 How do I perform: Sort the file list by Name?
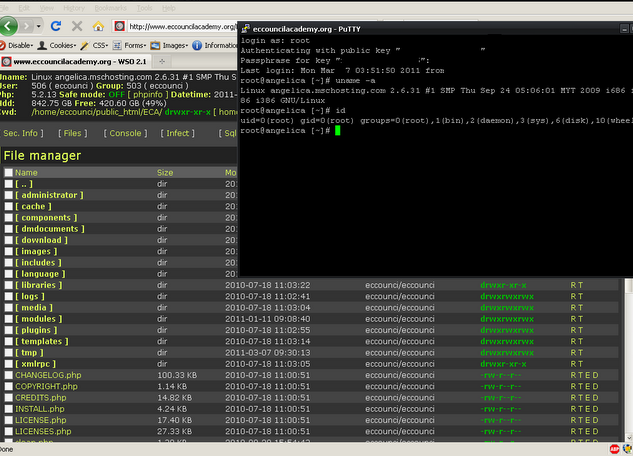[26, 173]
